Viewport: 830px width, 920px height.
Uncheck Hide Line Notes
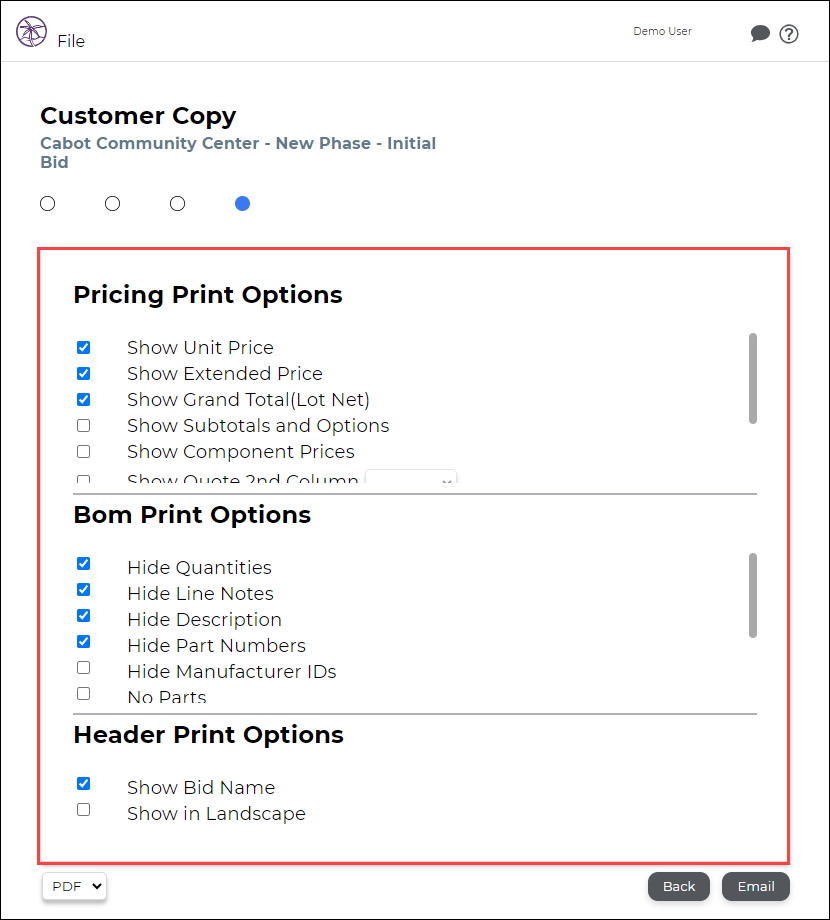pos(84,590)
